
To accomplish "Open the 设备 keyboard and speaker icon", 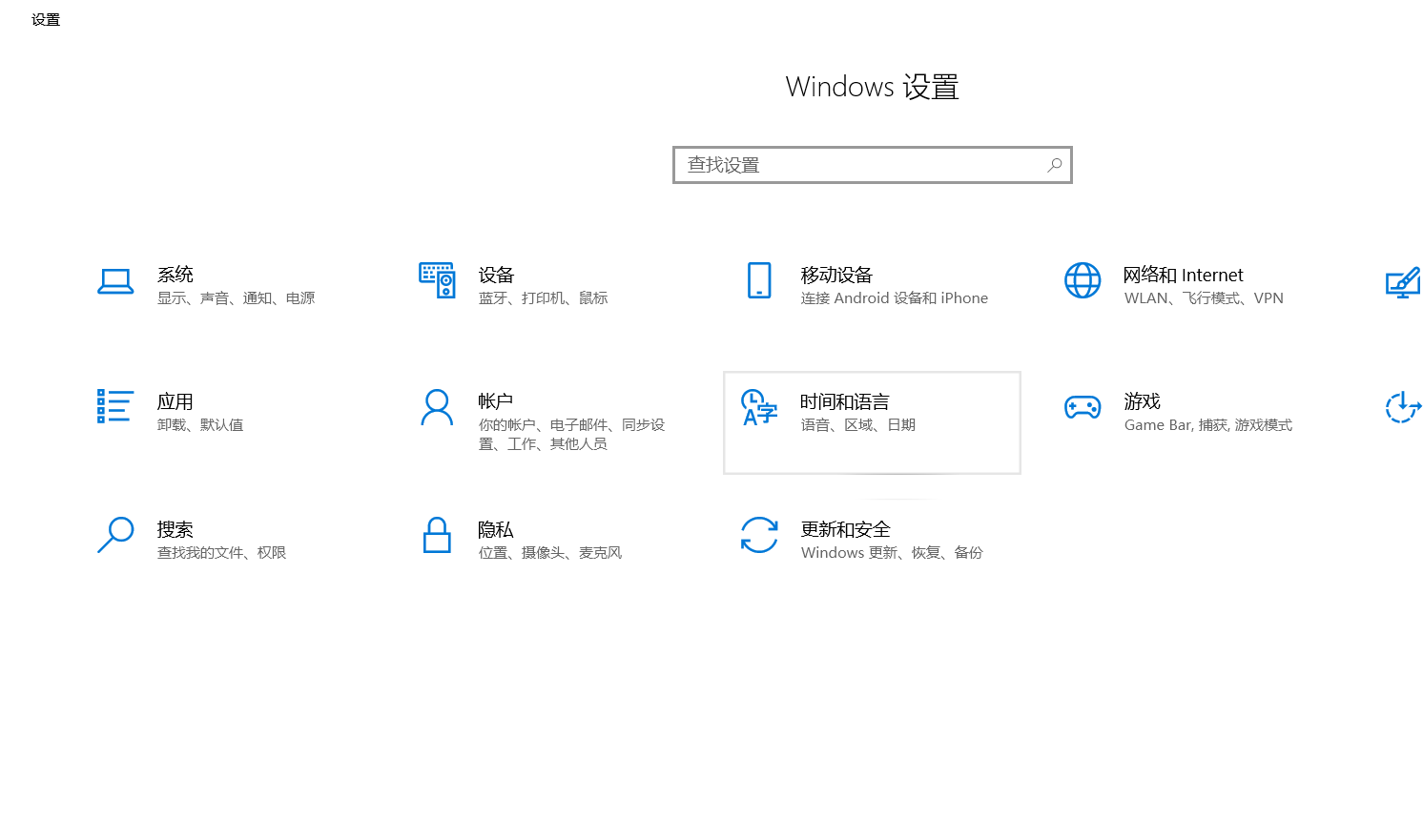I will point(437,280).
